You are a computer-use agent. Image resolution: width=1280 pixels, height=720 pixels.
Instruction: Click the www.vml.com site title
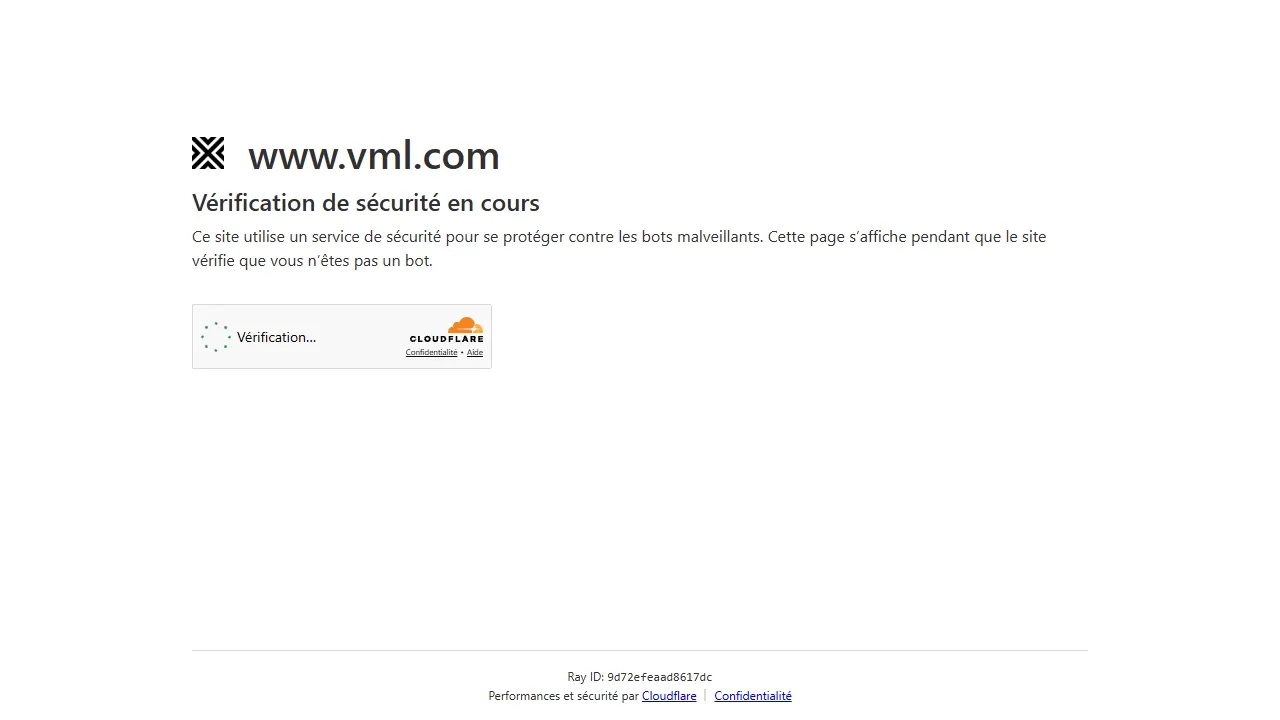click(x=374, y=155)
